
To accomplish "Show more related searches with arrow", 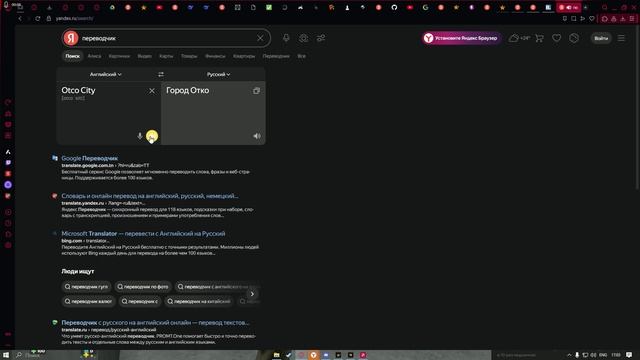I will point(252,294).
